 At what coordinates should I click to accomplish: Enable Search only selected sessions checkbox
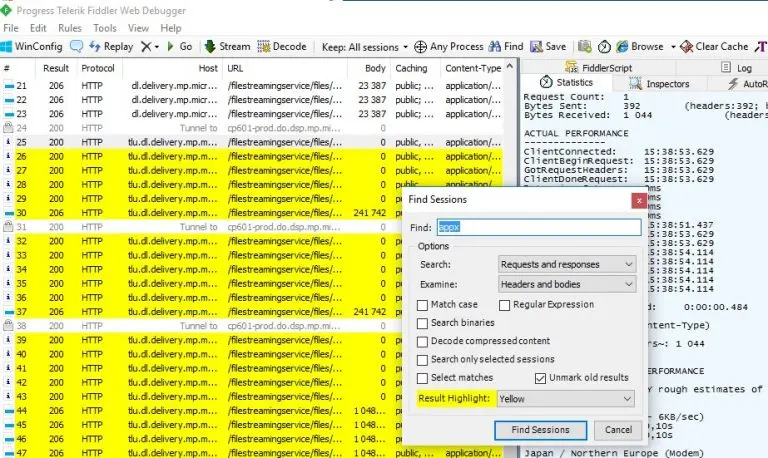(422, 360)
